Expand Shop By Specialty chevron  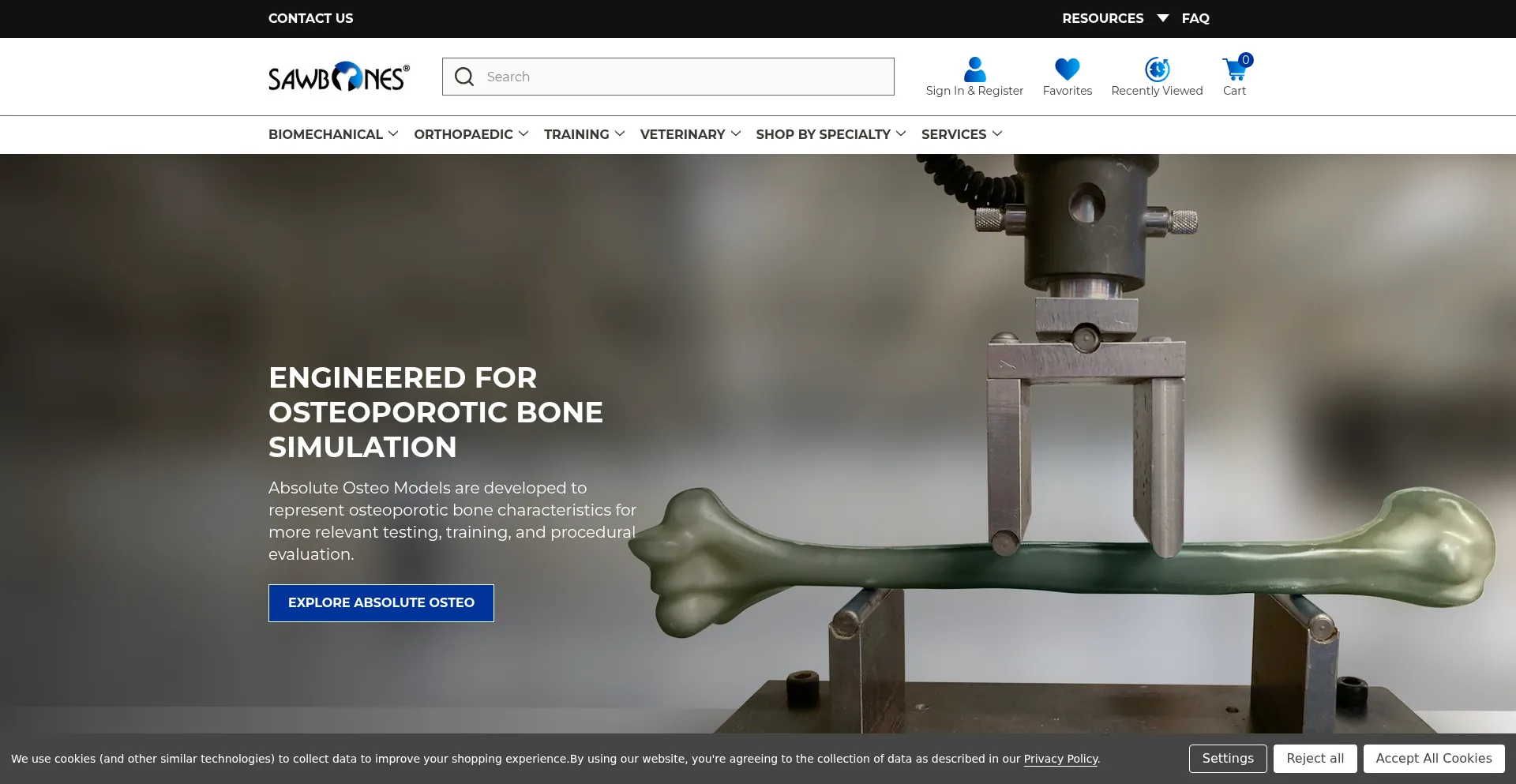click(901, 133)
